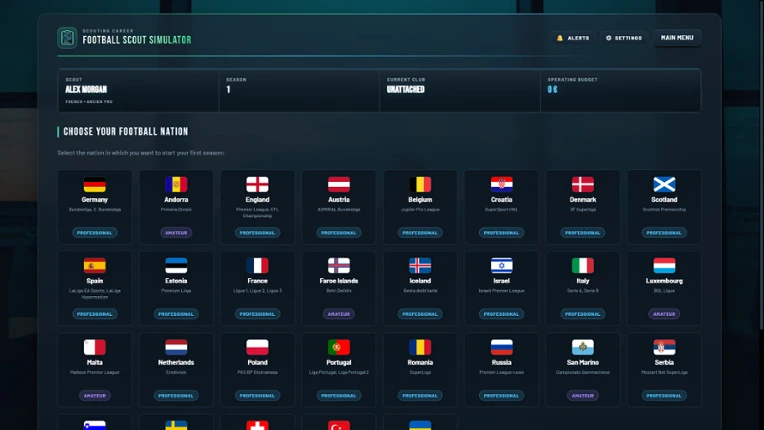Select the Netherlands flag icon
764x430 pixels.
176,347
